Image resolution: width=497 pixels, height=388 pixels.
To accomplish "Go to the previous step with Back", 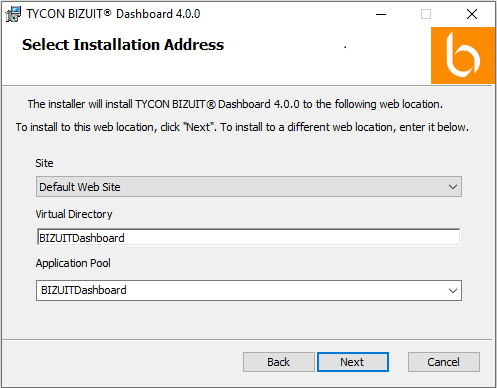I will point(279,362).
